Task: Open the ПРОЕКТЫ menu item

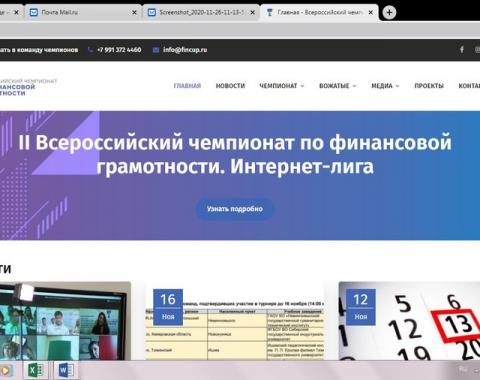Action: (x=429, y=86)
